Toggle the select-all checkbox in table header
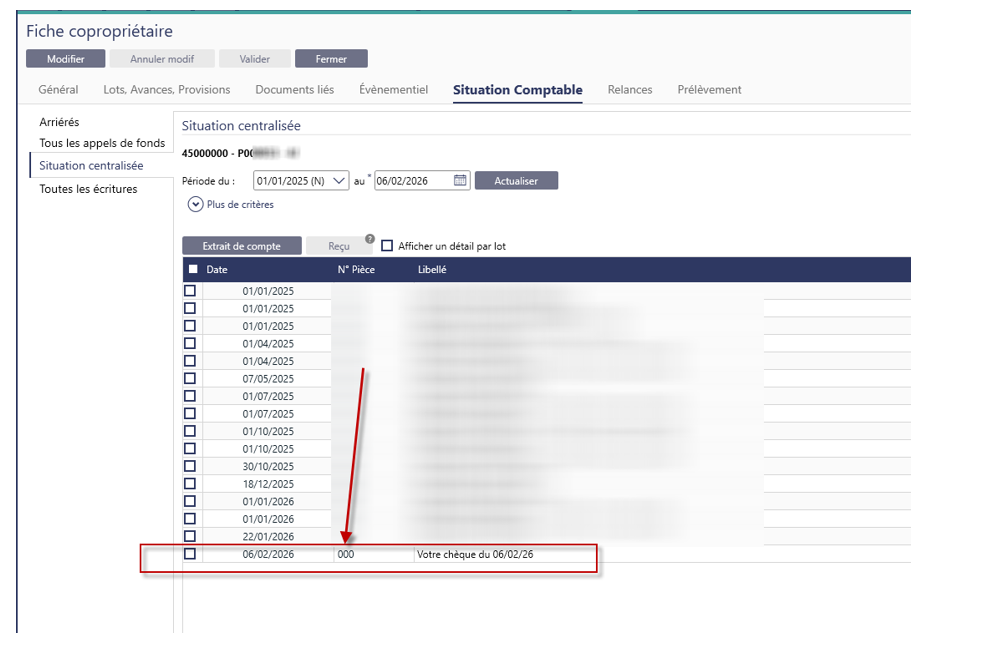The image size is (995, 657). click(193, 269)
